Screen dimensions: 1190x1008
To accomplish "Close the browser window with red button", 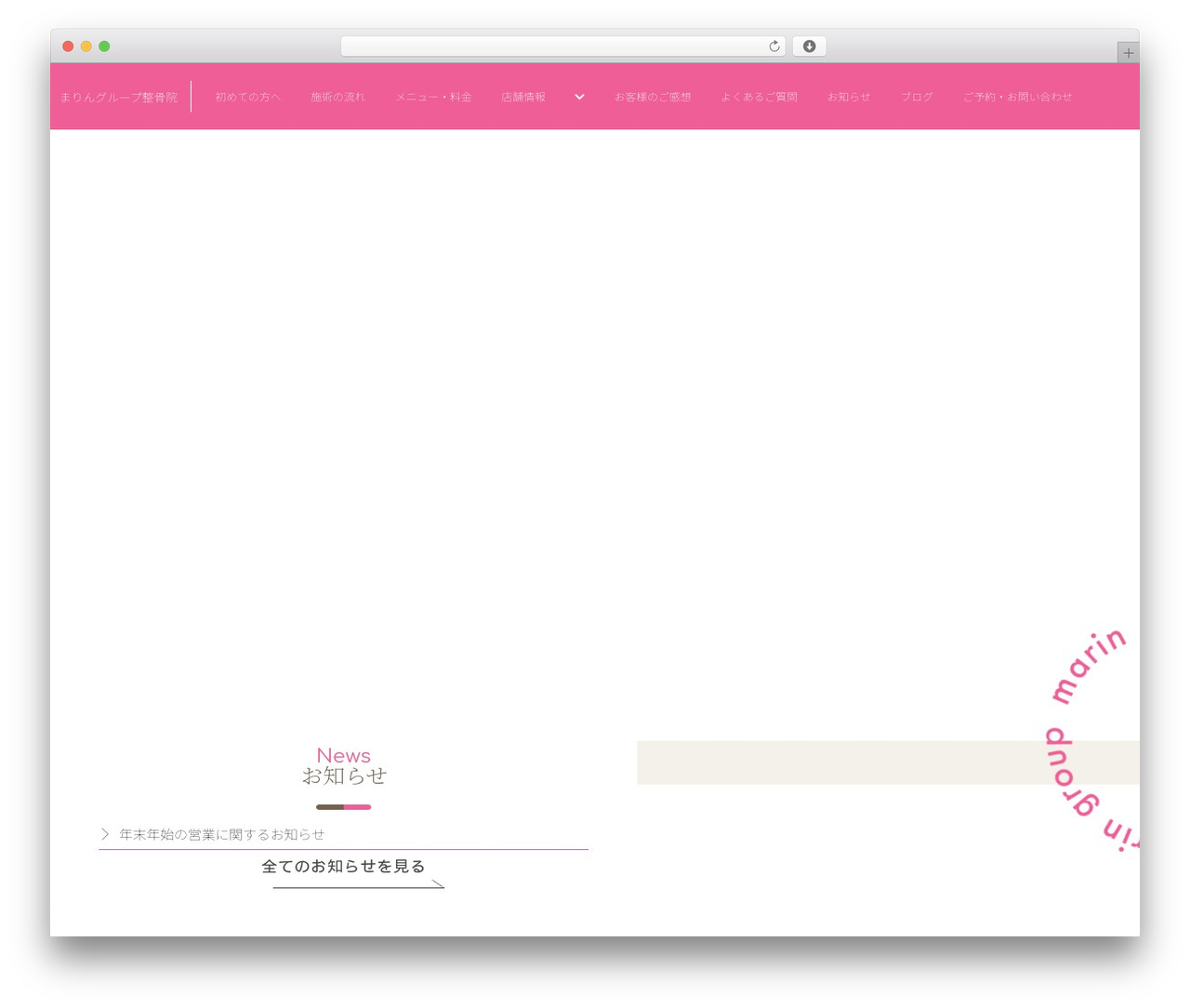I will 68,46.
